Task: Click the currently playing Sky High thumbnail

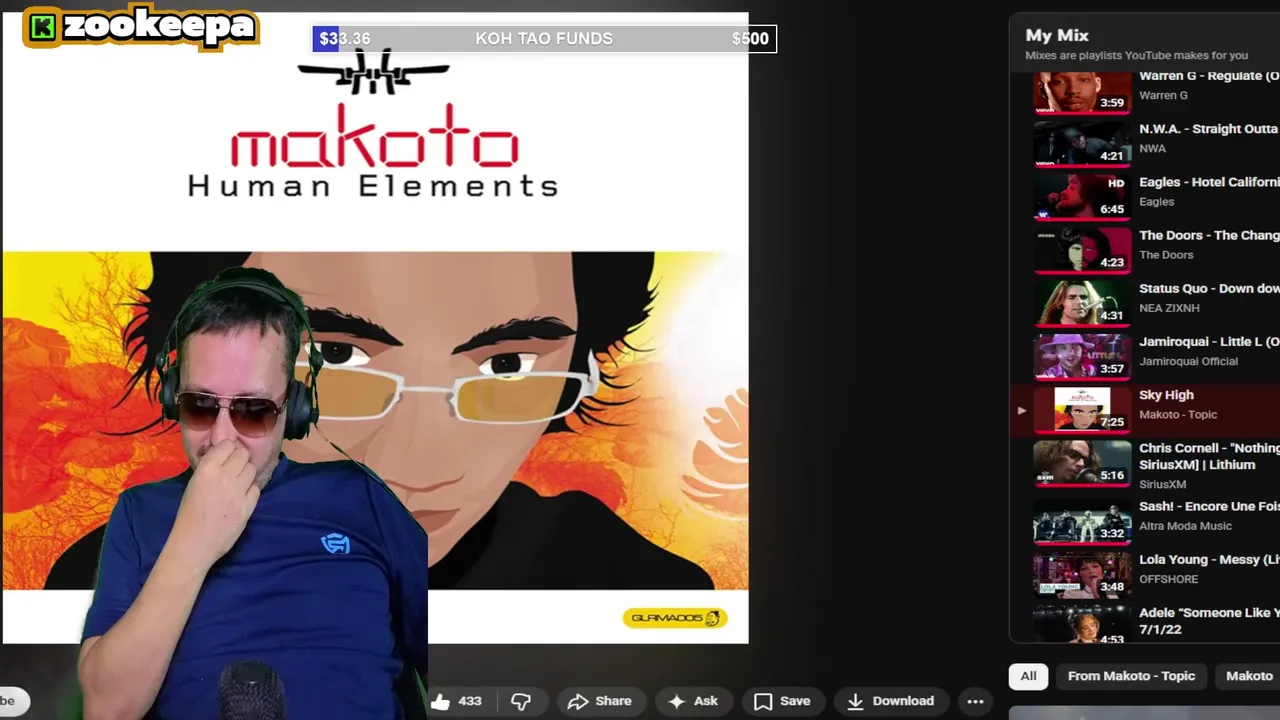Action: (1082, 409)
